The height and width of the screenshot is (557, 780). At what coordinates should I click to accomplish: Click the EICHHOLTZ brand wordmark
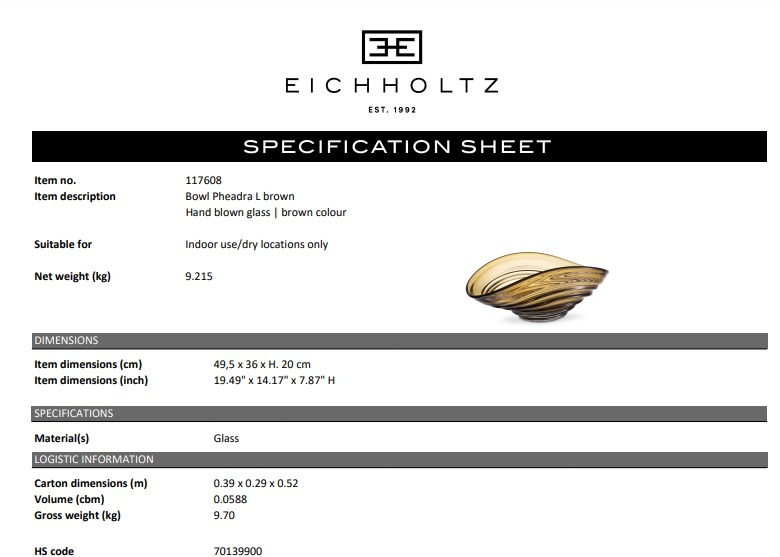pos(391,86)
